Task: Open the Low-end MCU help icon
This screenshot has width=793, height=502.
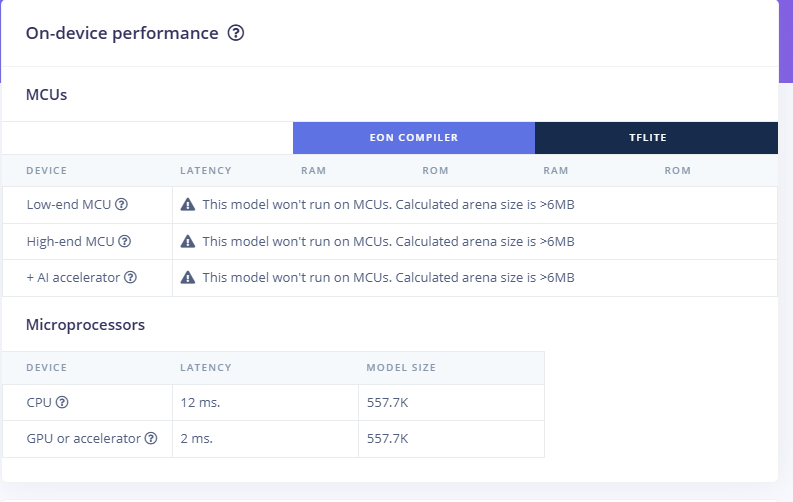Action: 121,204
